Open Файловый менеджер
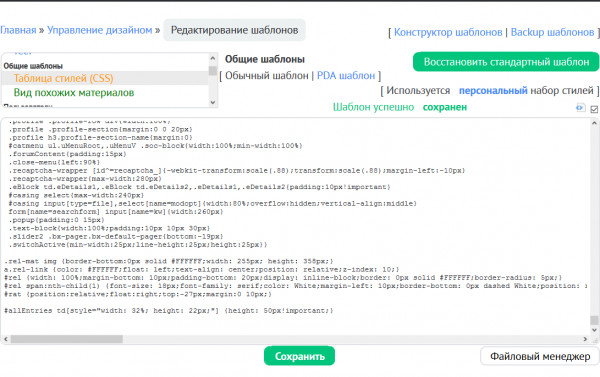The image size is (600, 377). click(x=540, y=356)
